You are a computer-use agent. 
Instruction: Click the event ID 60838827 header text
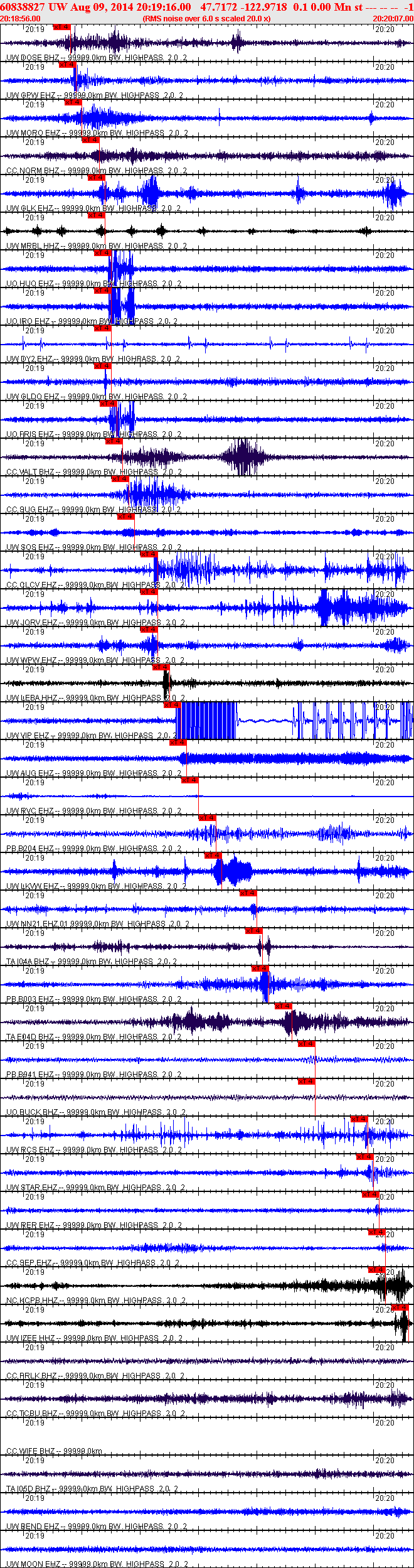coord(22,7)
